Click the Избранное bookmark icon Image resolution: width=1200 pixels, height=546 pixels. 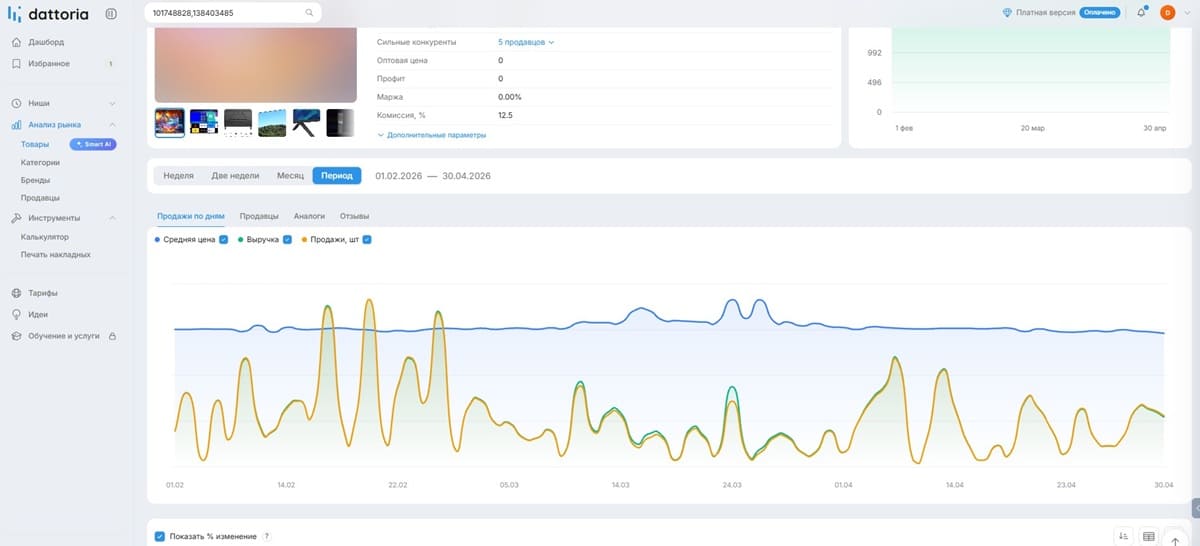tap(16, 63)
